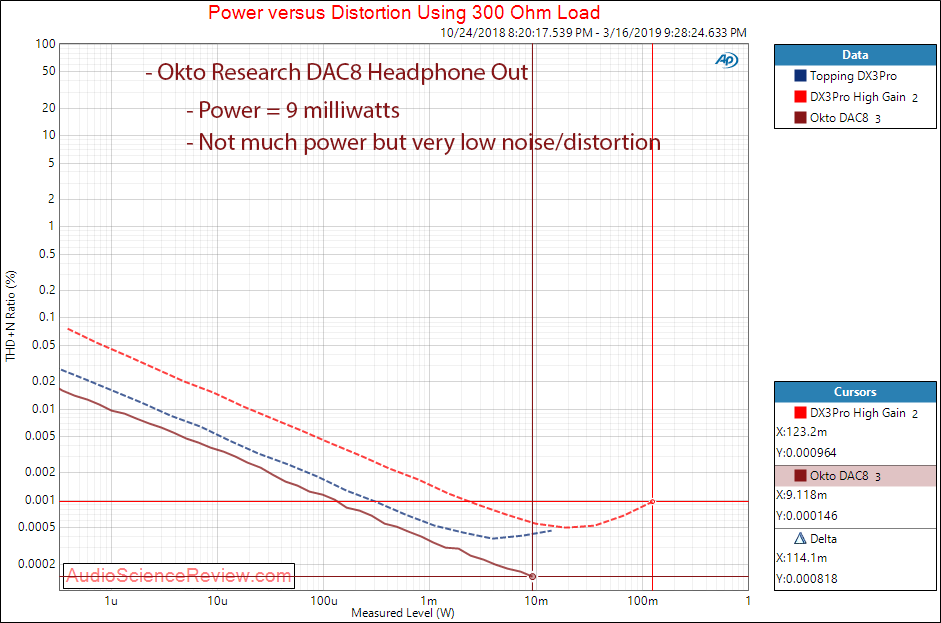The height and width of the screenshot is (623, 941).
Task: Click the measurement timestamp text below the title
Action: click(x=594, y=32)
